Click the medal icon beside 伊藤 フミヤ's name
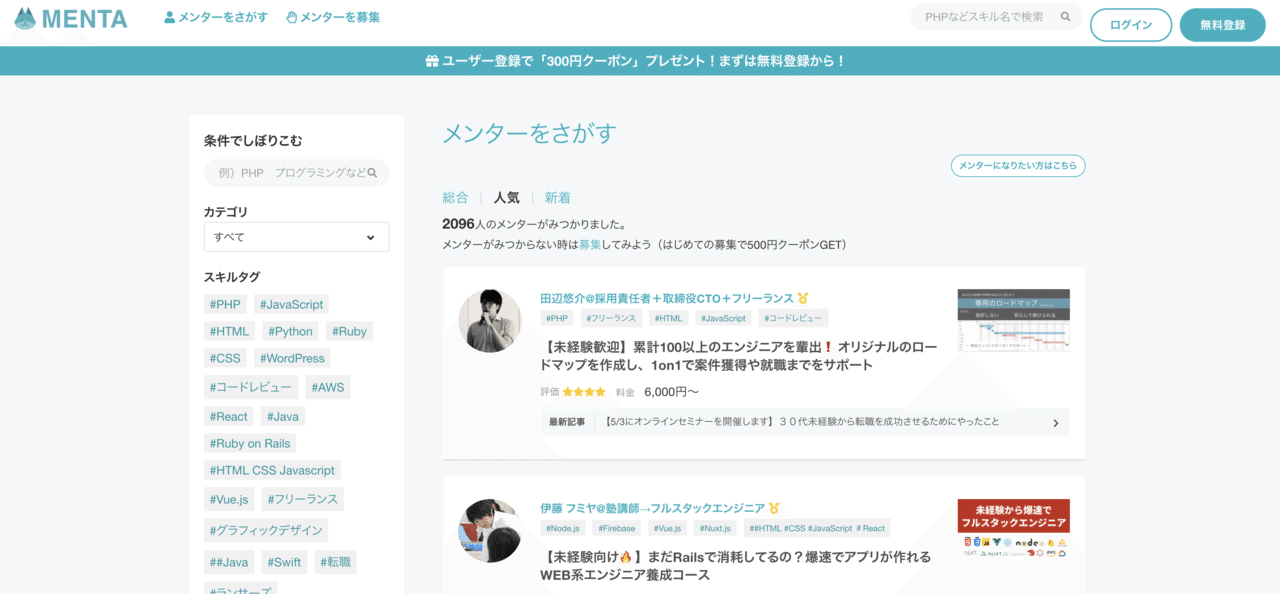The image size is (1280, 594). (774, 508)
